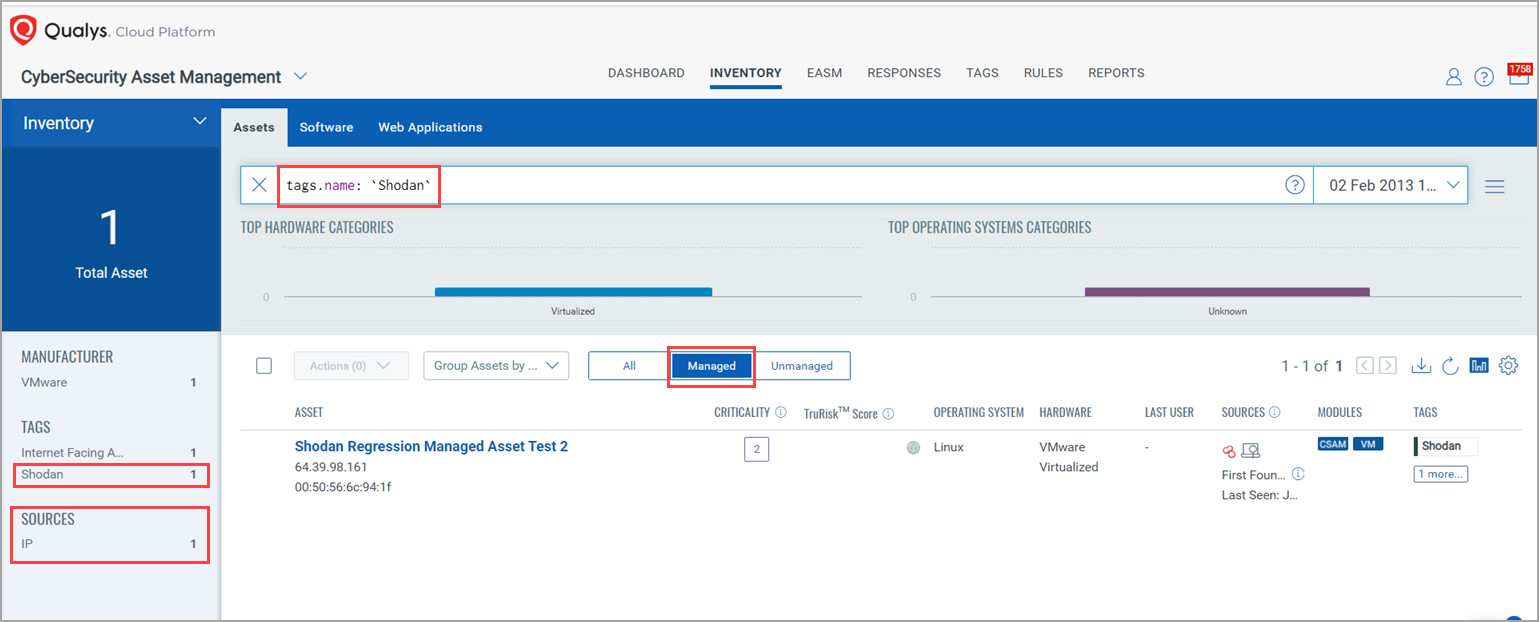This screenshot has width=1539, height=622.
Task: Open the Actions (0) dropdown
Action: tap(351, 366)
